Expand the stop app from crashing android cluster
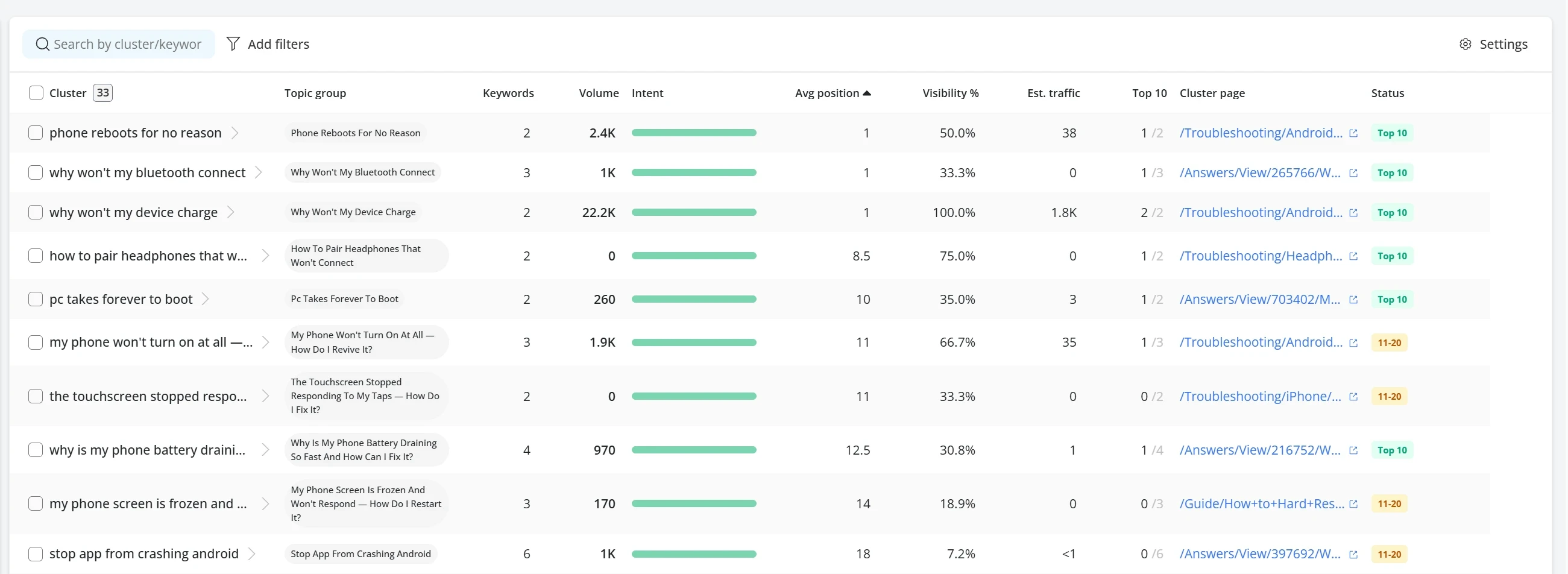The height and width of the screenshot is (574, 1568). 252,554
